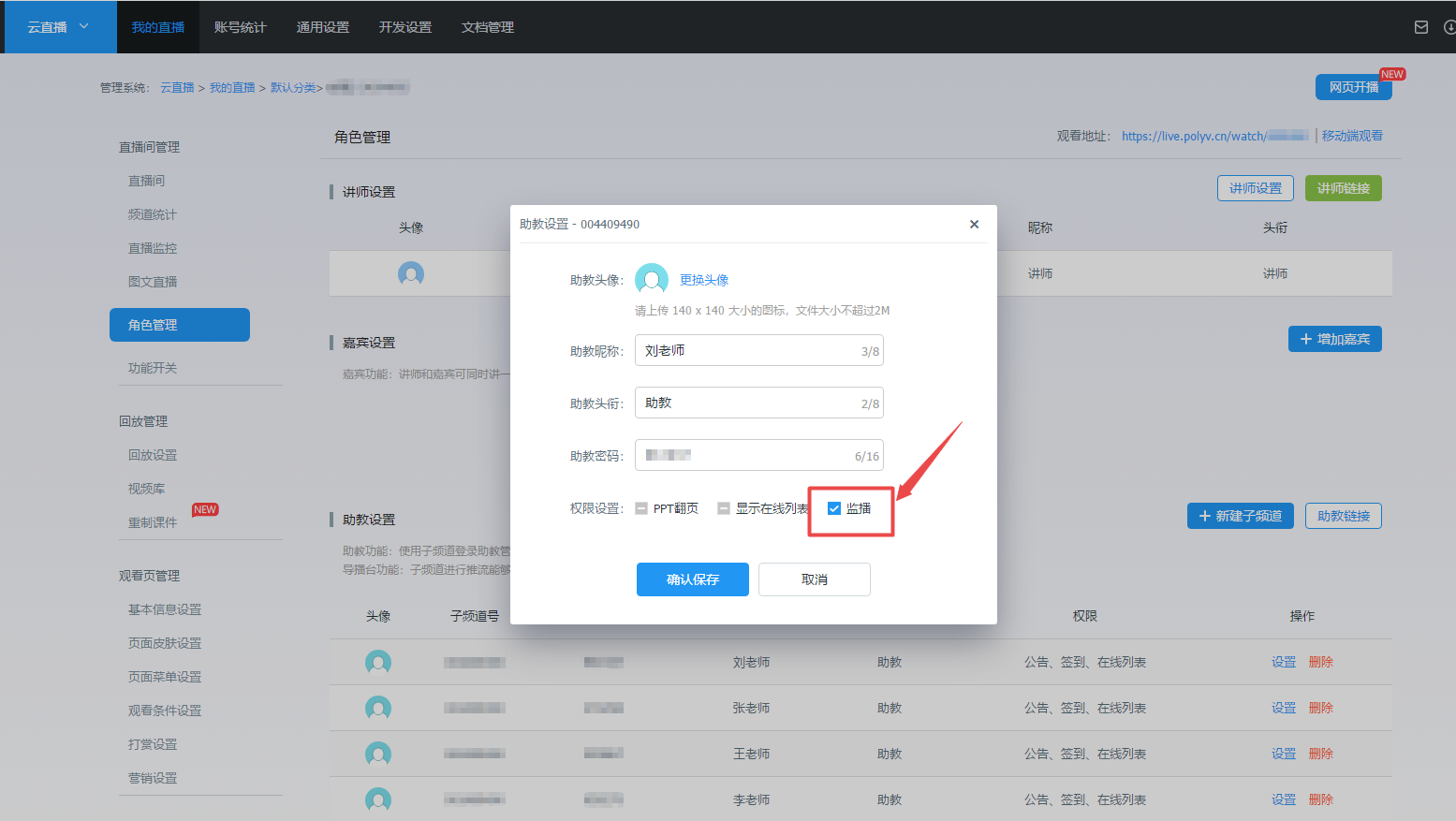Screen dimensions: 1456x821
Task: Click the 取消 button in dialog
Action: (x=814, y=579)
